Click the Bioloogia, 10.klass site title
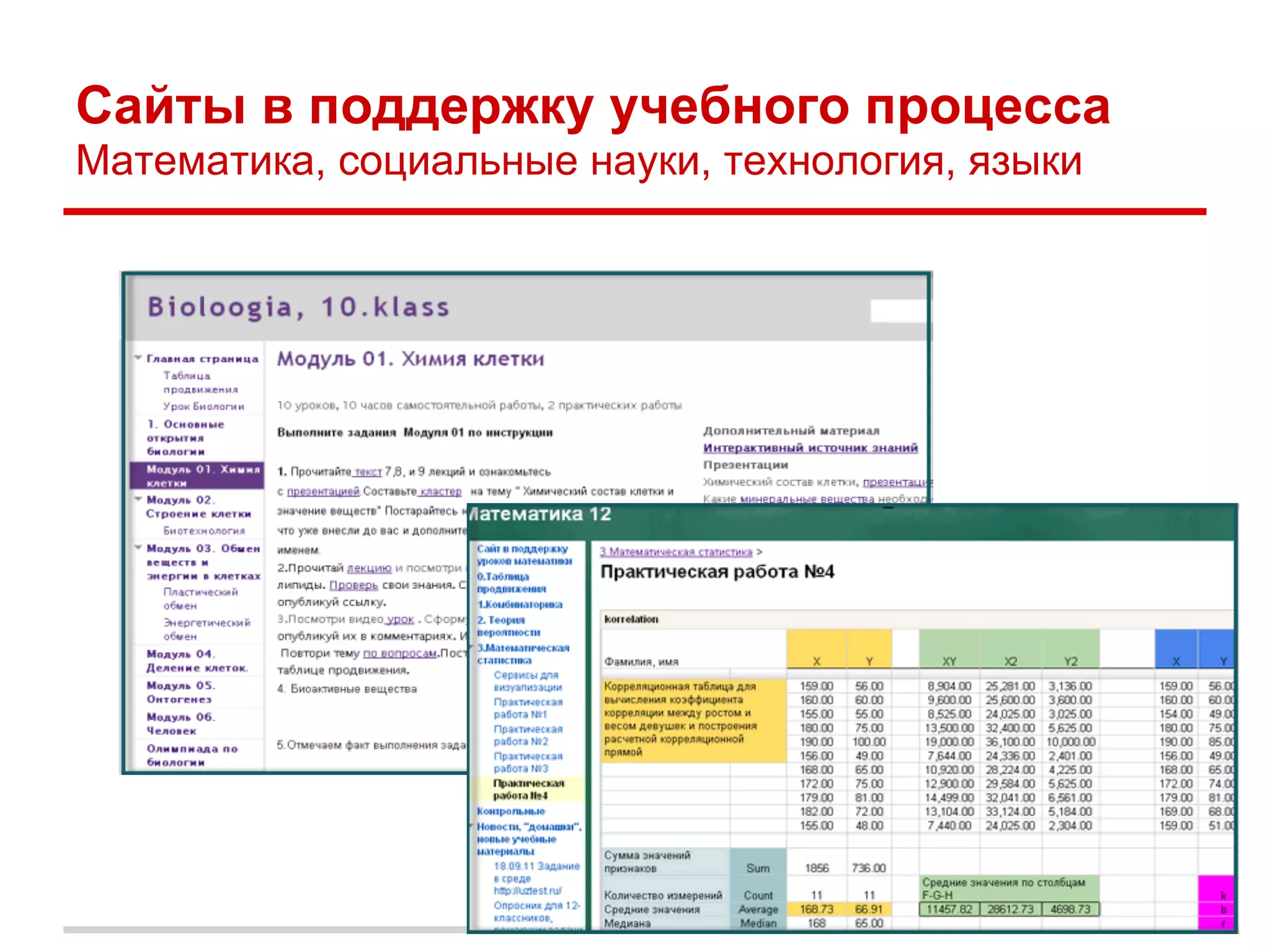The width and height of the screenshot is (1270, 952). [x=298, y=307]
